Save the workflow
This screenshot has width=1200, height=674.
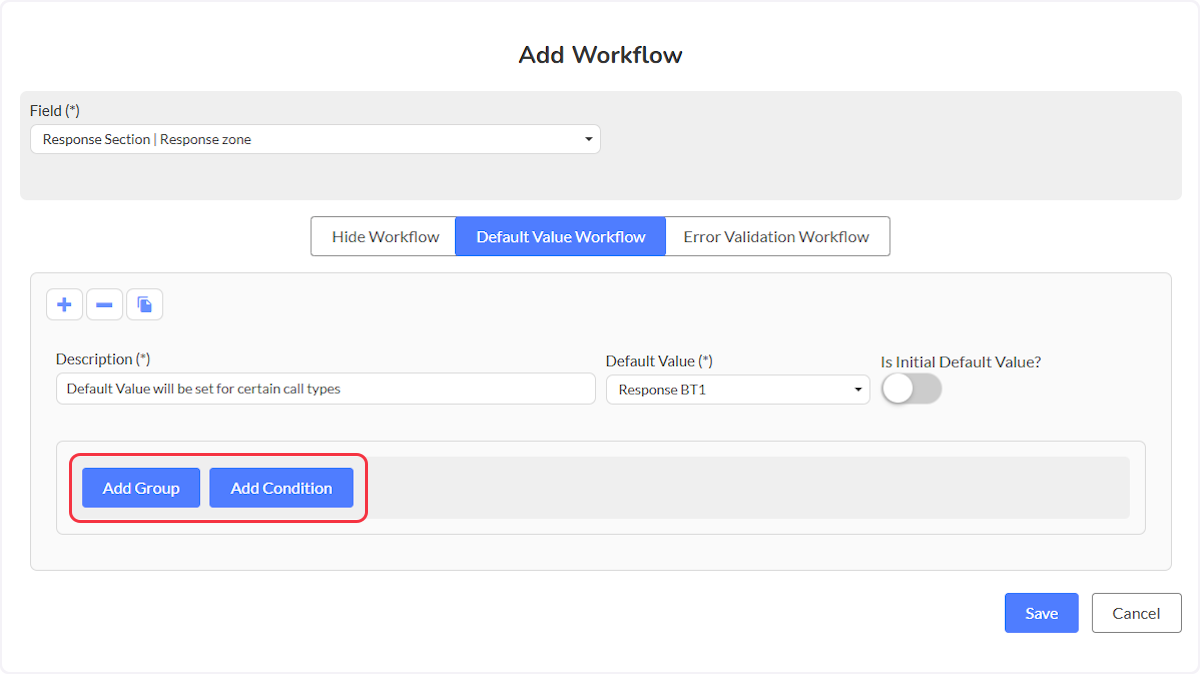1041,613
